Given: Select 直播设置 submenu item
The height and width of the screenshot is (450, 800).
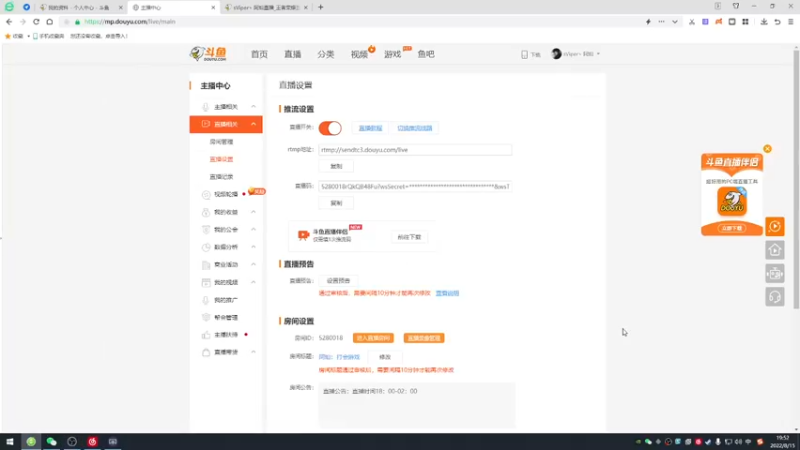Looking at the screenshot, I should pyautogui.click(x=221, y=159).
